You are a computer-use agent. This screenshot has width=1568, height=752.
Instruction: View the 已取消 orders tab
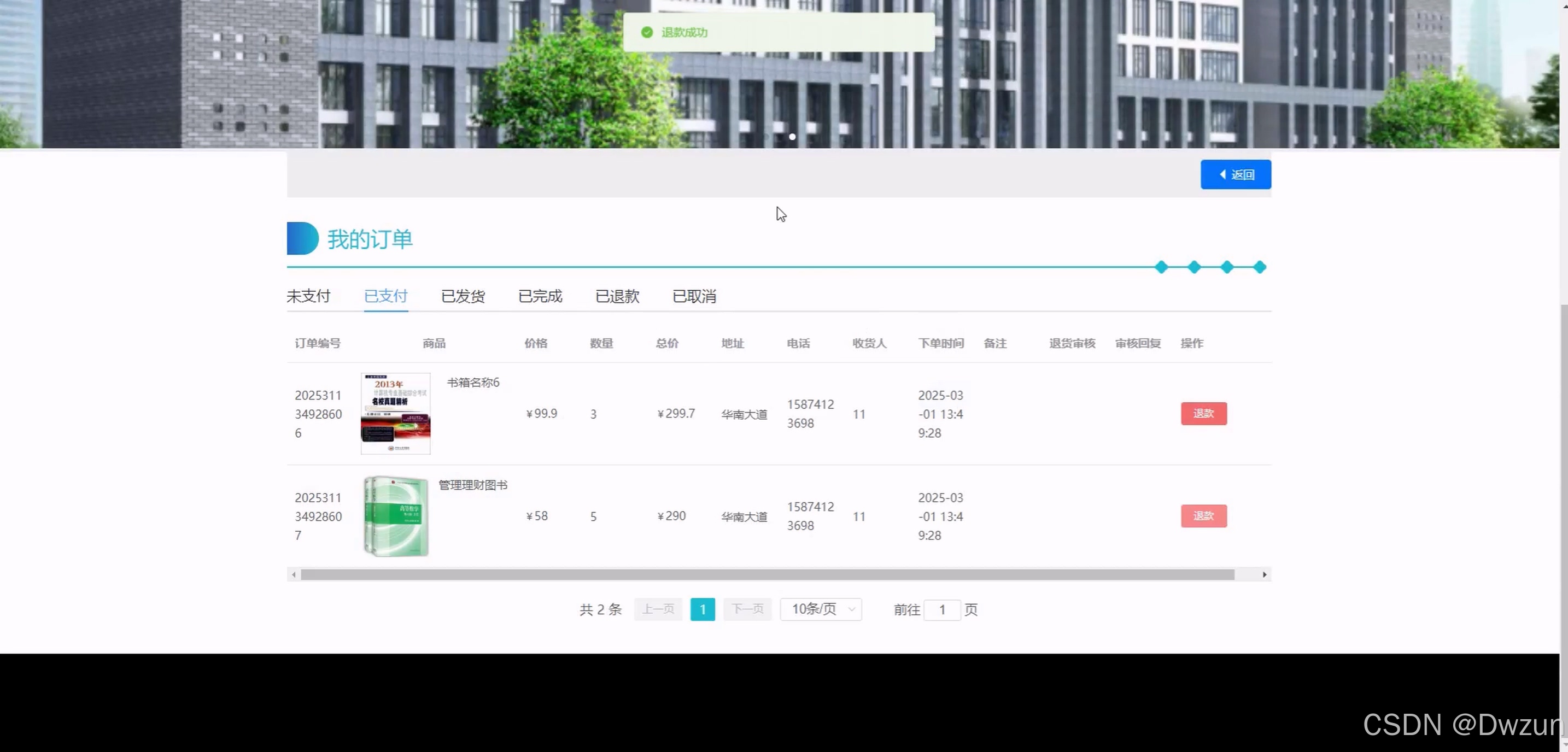click(x=694, y=296)
